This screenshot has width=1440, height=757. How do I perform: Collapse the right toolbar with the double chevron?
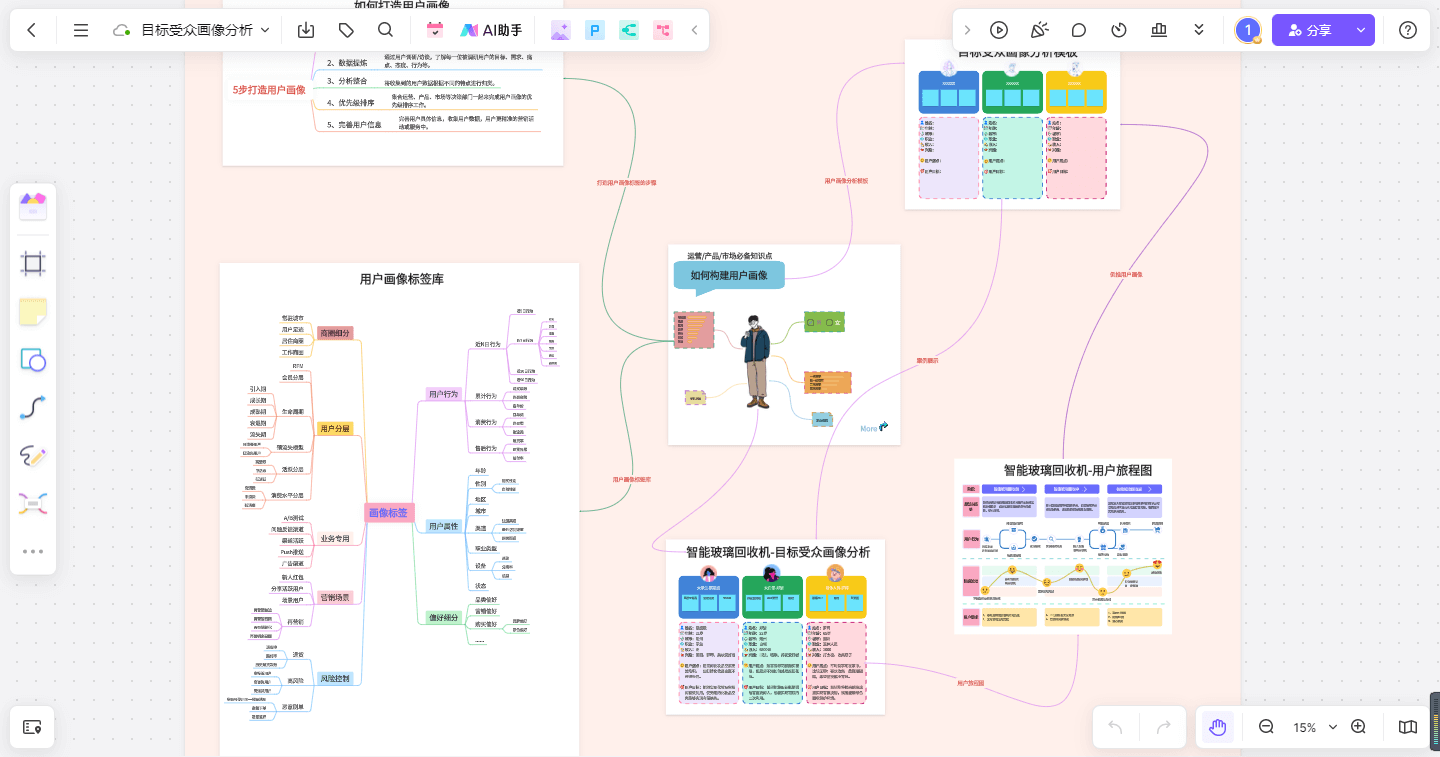[1199, 30]
